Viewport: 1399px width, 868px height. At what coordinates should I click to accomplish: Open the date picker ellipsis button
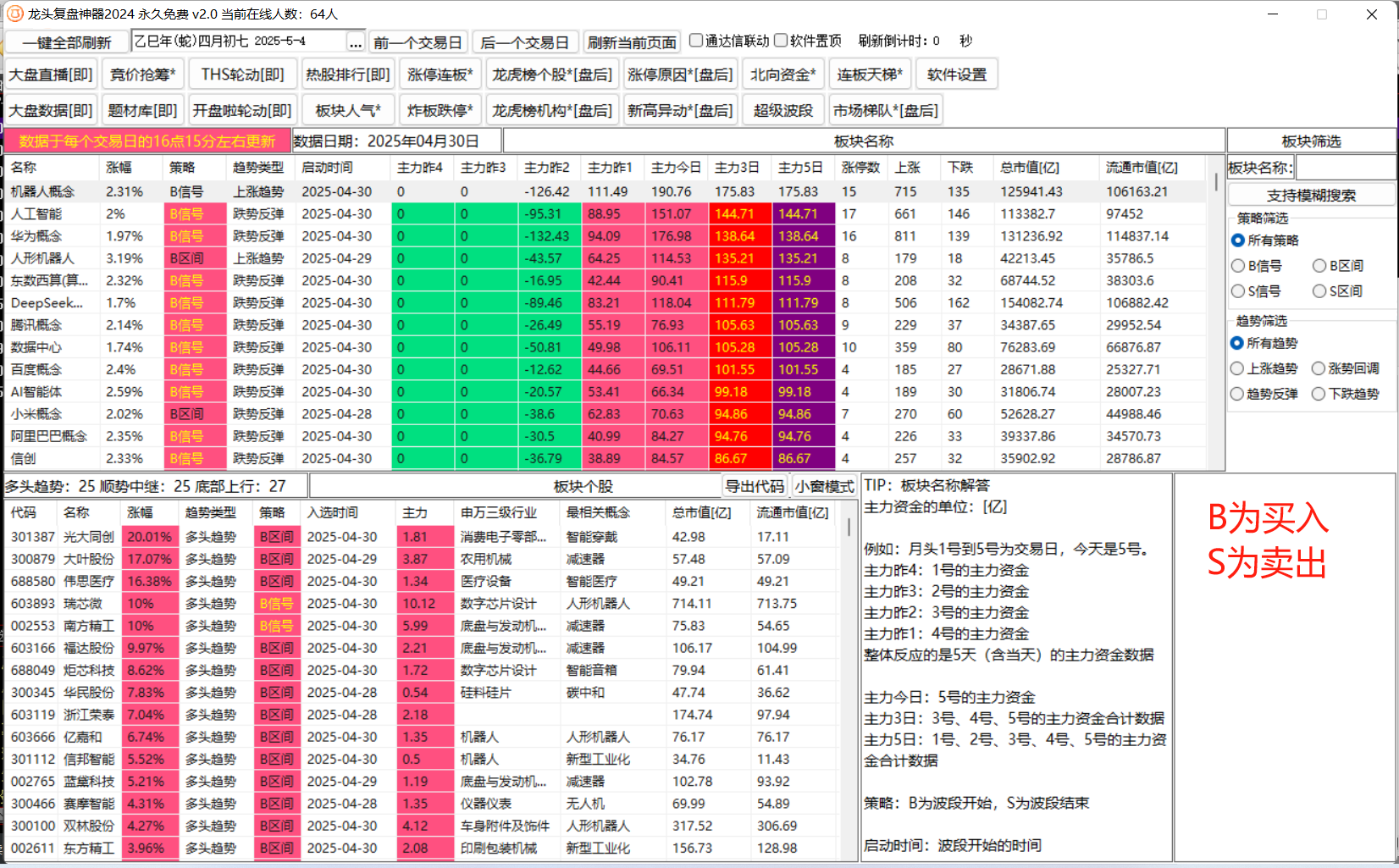coord(356,41)
